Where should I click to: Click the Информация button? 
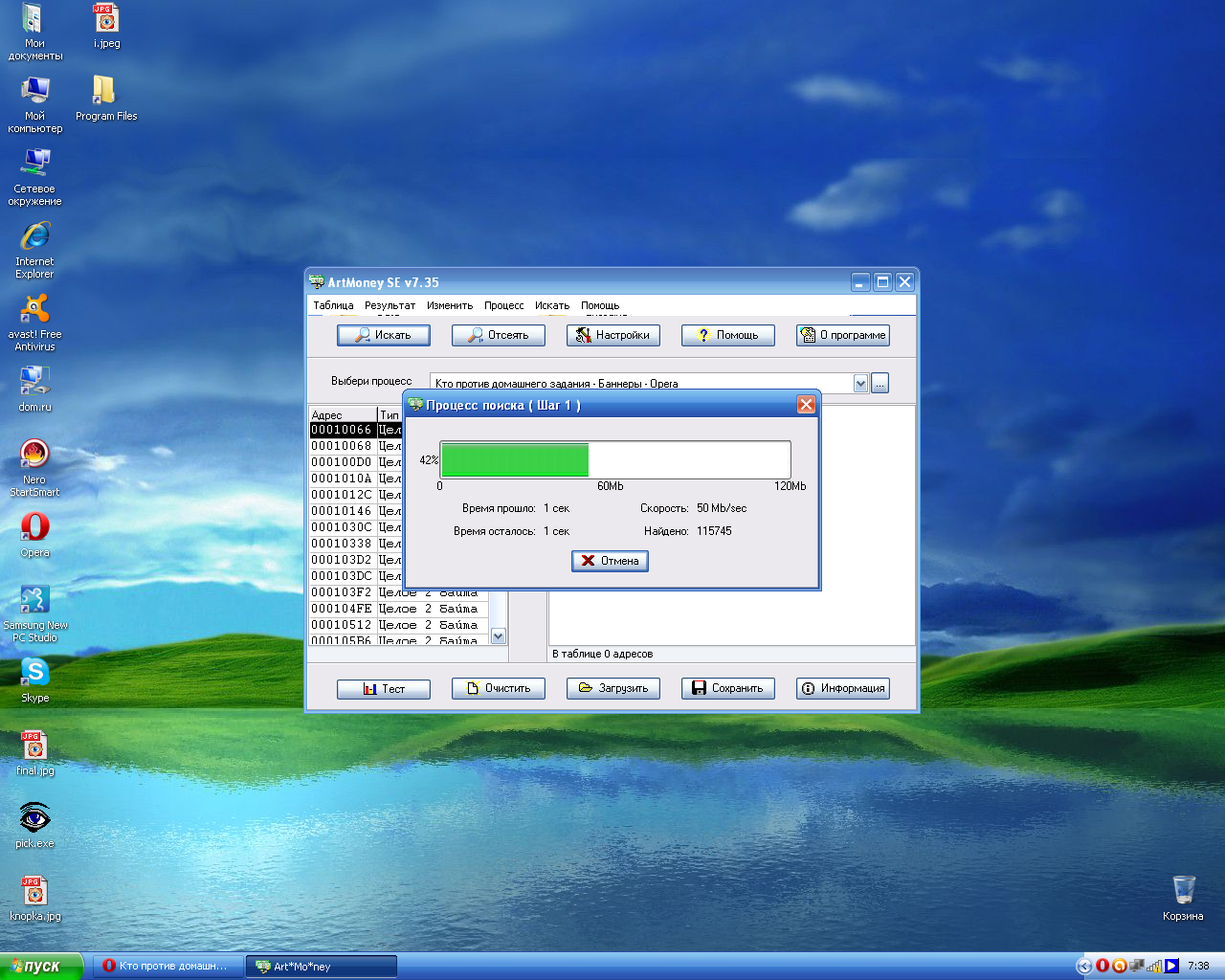point(842,688)
